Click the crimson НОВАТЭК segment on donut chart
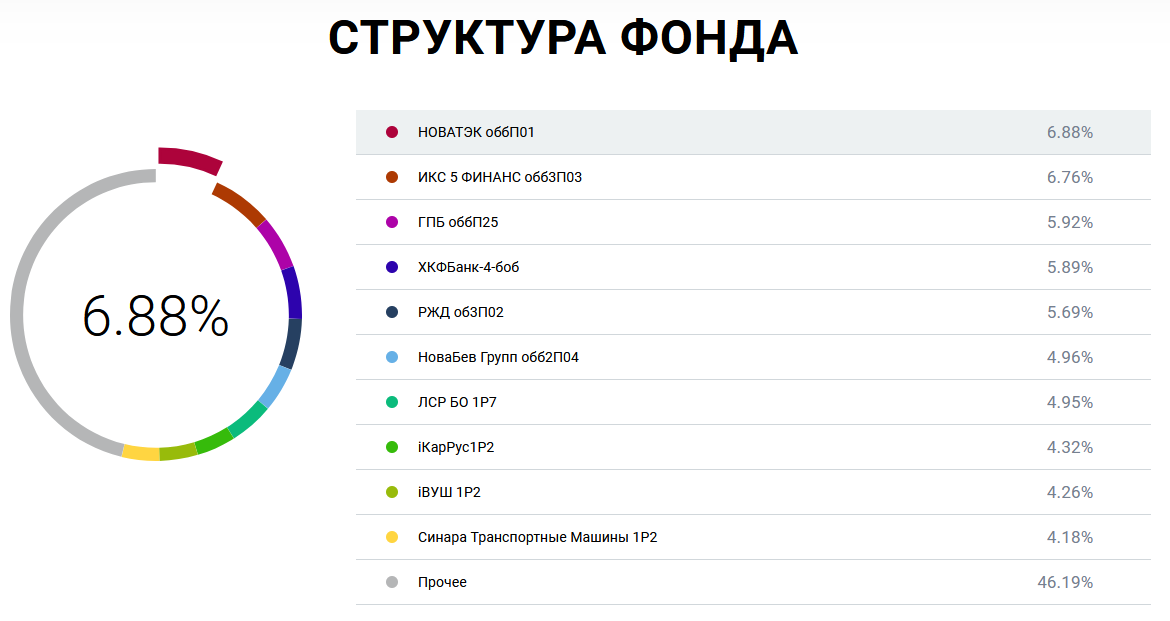The width and height of the screenshot is (1170, 621). (190, 159)
